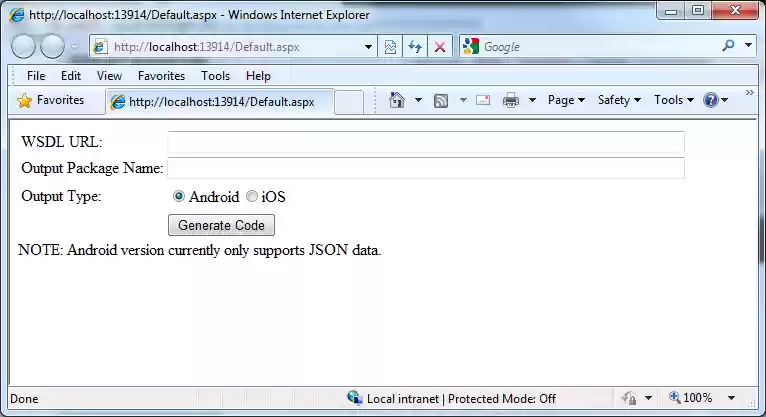Click the Generate Code button
The height and width of the screenshot is (417, 766).
[x=221, y=225]
